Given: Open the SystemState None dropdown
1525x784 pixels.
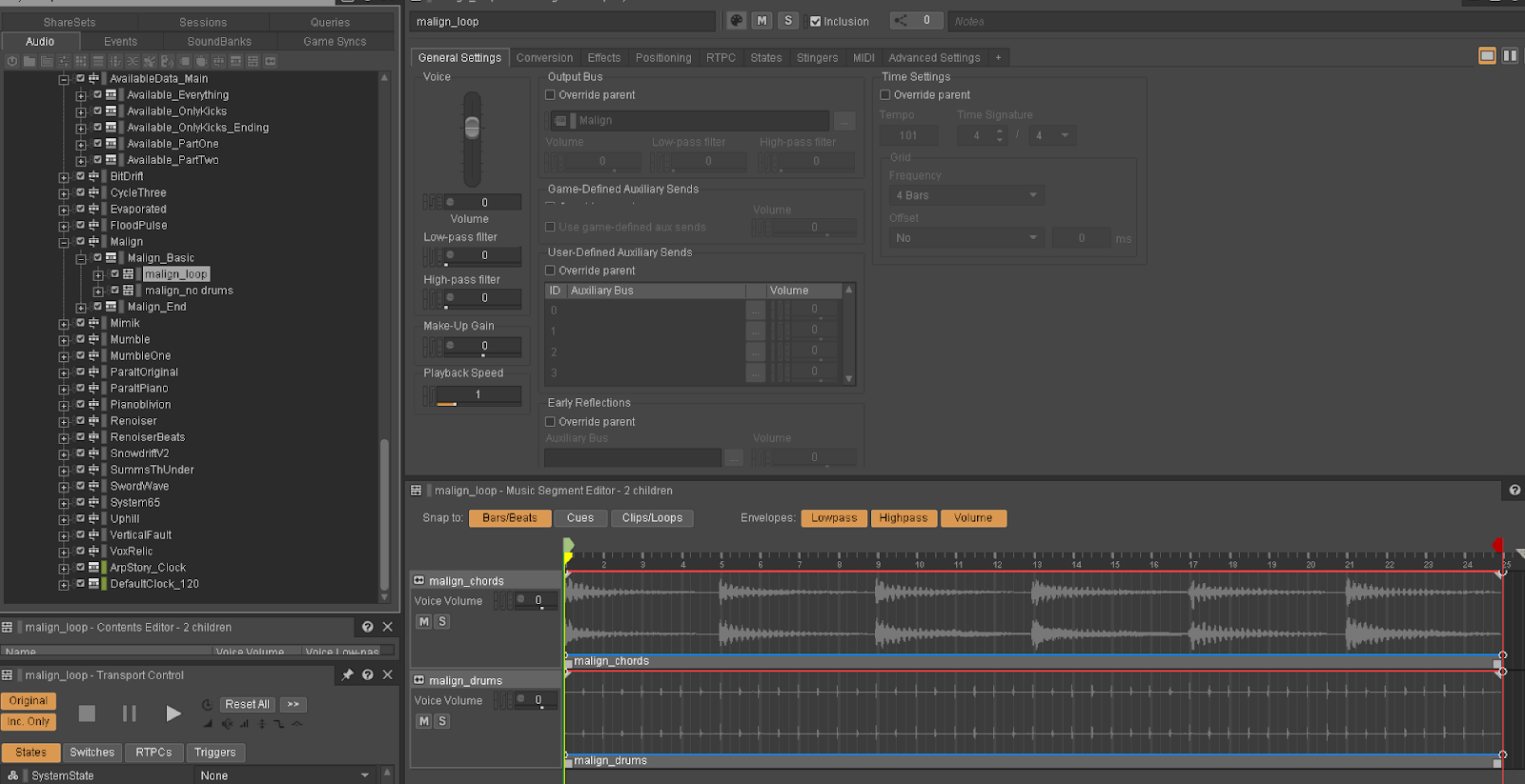Looking at the screenshot, I should 284,775.
